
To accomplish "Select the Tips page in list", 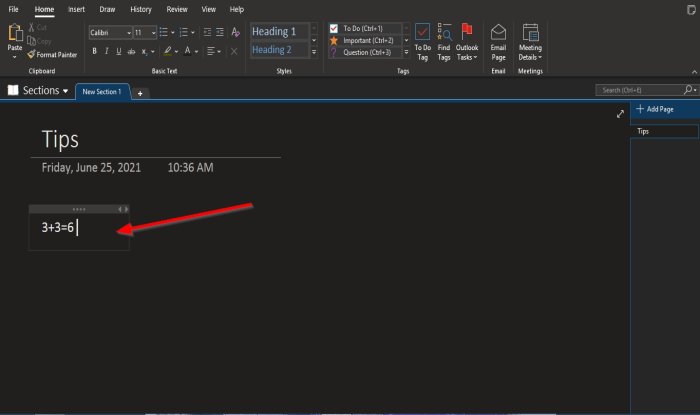I will [x=664, y=131].
